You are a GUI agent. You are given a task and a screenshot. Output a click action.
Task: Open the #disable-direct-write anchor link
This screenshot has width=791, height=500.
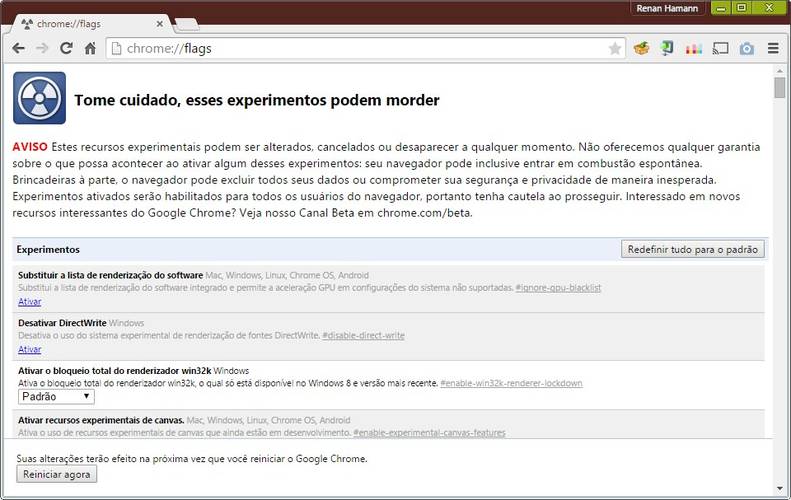tap(363, 336)
